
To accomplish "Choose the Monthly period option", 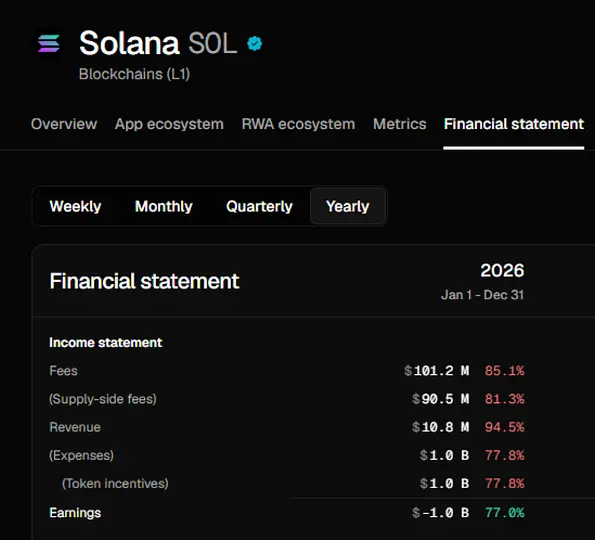I will point(164,206).
